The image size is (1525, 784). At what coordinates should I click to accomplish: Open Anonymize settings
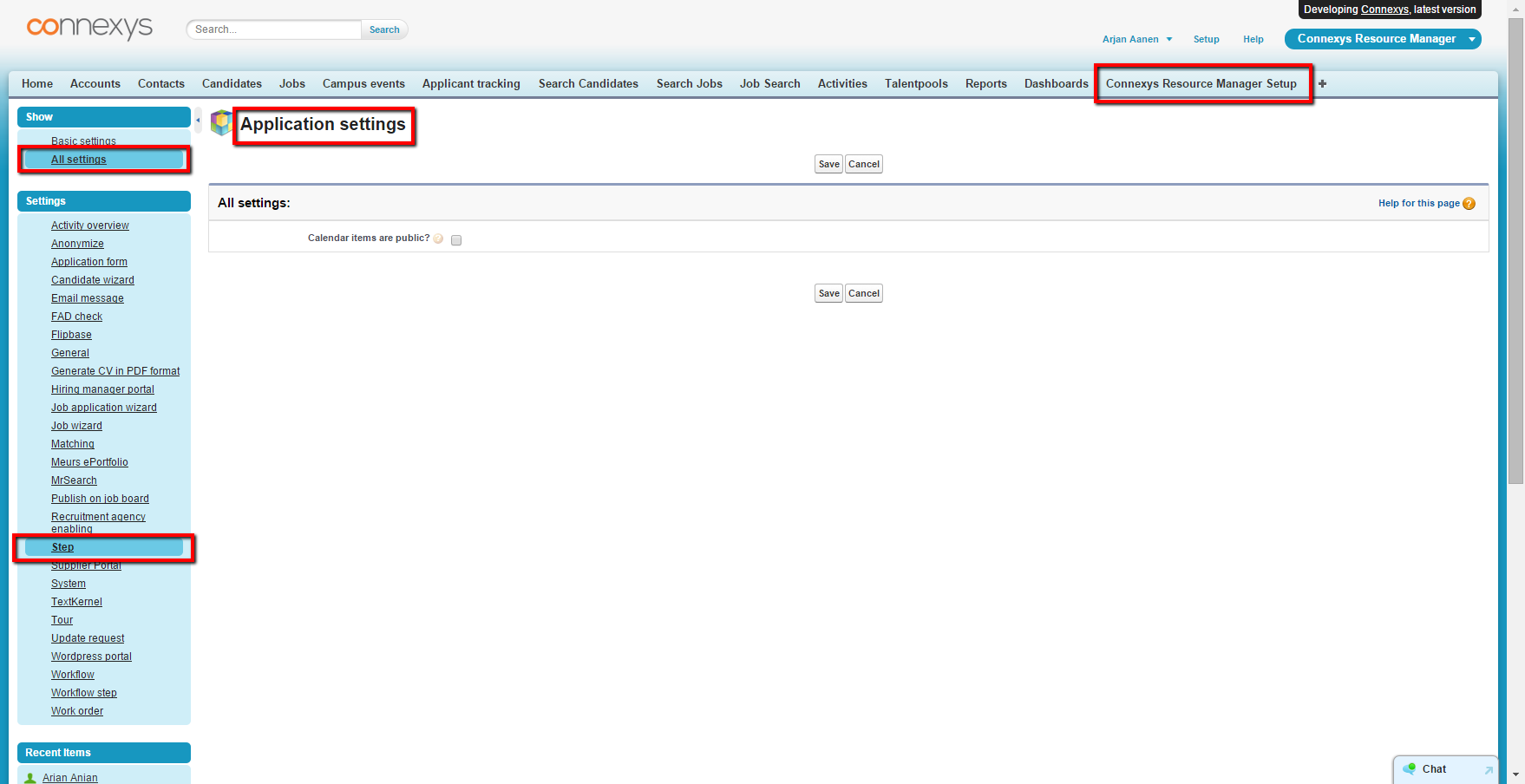77,244
